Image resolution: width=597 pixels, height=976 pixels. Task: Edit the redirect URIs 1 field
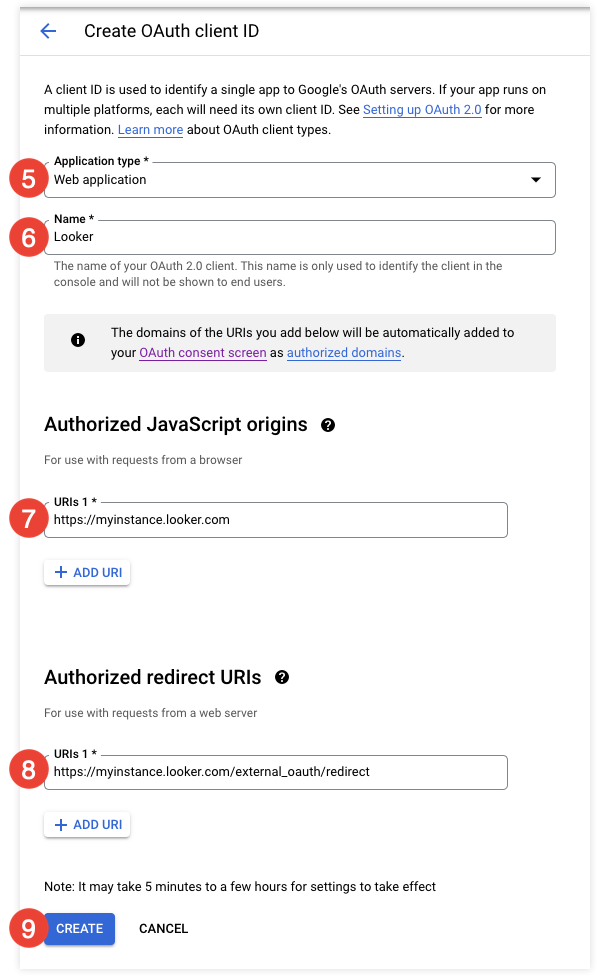(x=276, y=772)
